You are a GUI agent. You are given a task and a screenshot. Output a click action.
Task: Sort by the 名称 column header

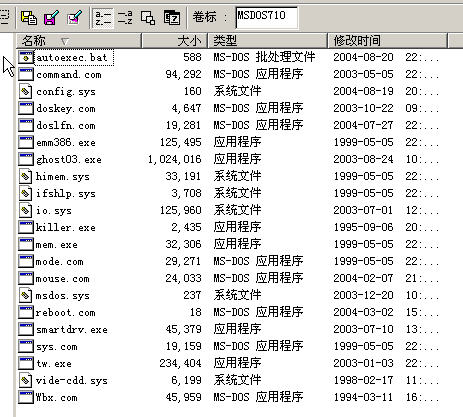tap(79, 41)
